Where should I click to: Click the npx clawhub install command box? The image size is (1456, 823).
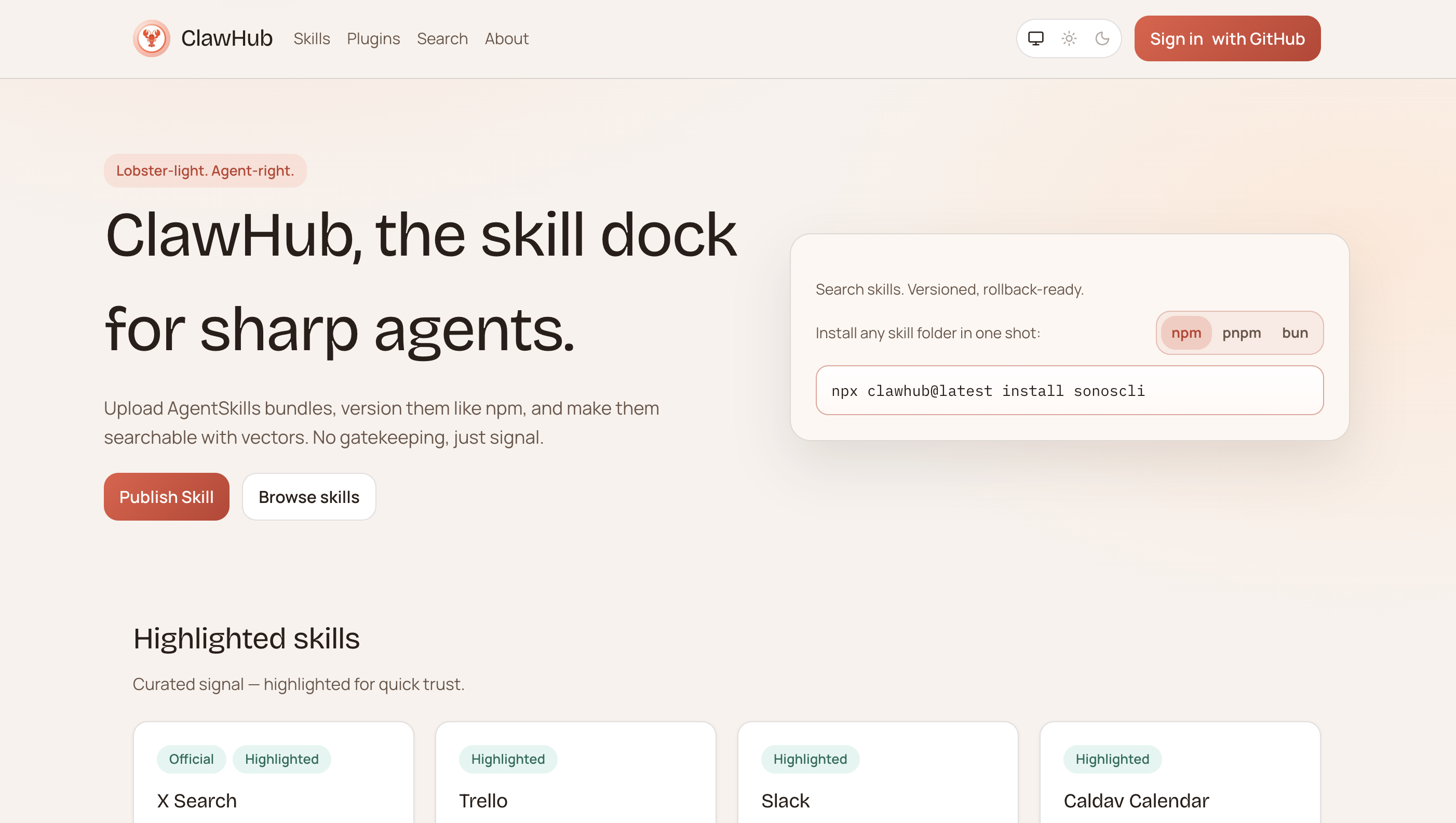pyautogui.click(x=1069, y=390)
